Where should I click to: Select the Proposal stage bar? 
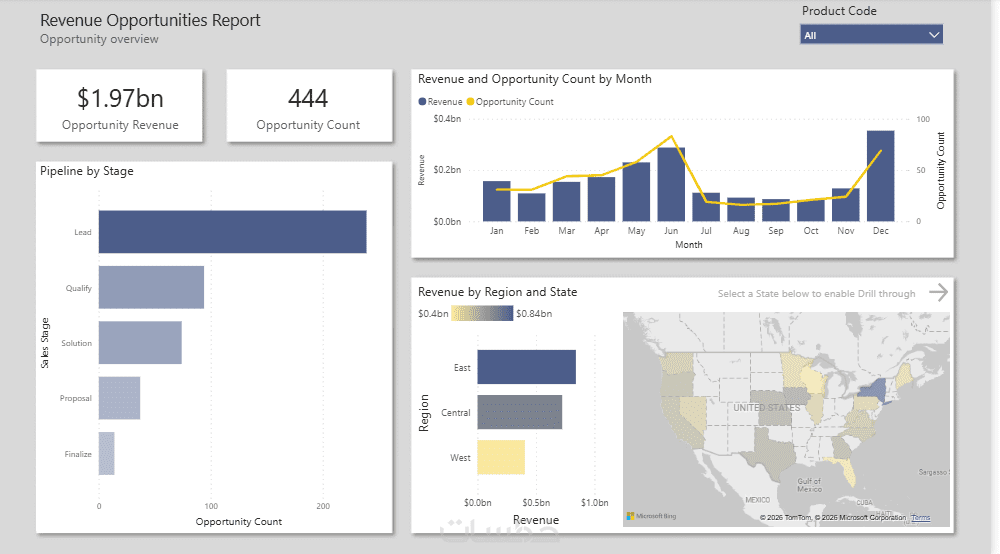(x=119, y=398)
